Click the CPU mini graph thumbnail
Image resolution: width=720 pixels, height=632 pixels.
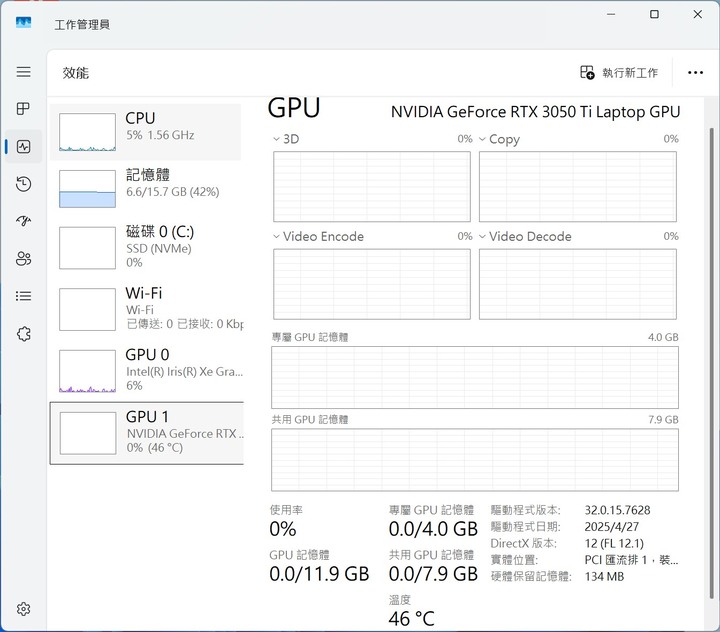[87, 132]
